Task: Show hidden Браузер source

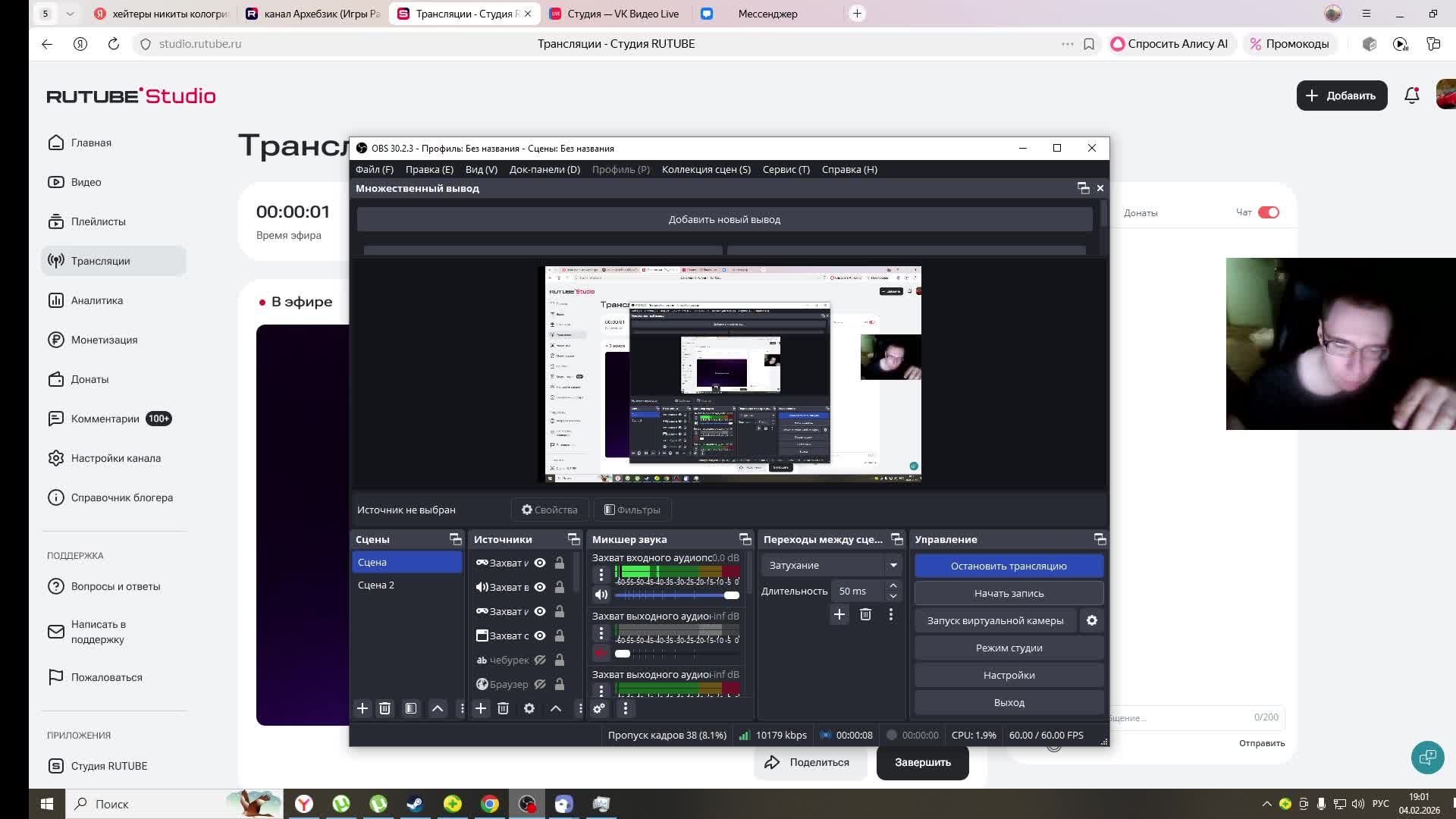Action: [x=540, y=684]
